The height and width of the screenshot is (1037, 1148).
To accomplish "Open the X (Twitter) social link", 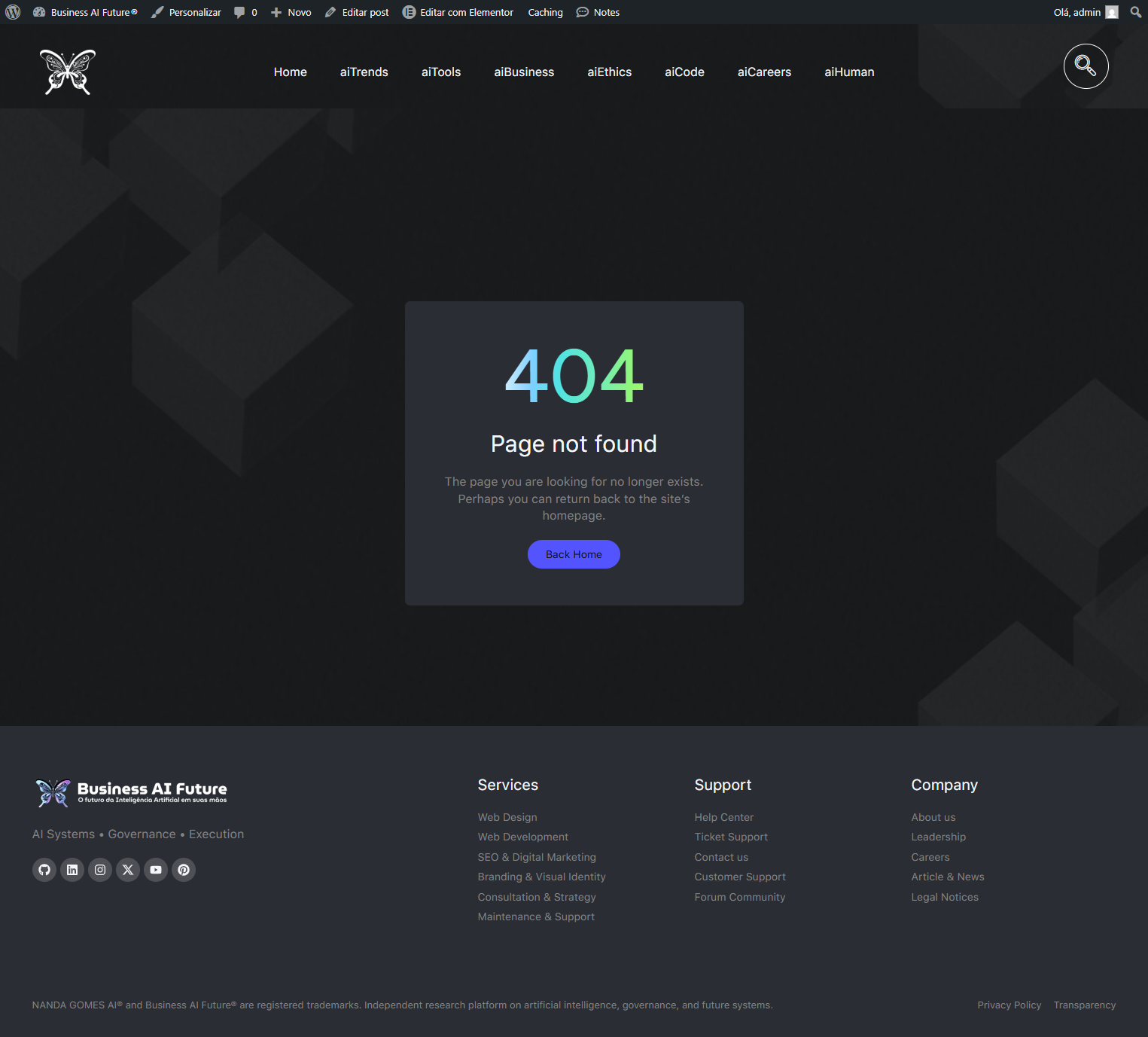I will coord(128,870).
